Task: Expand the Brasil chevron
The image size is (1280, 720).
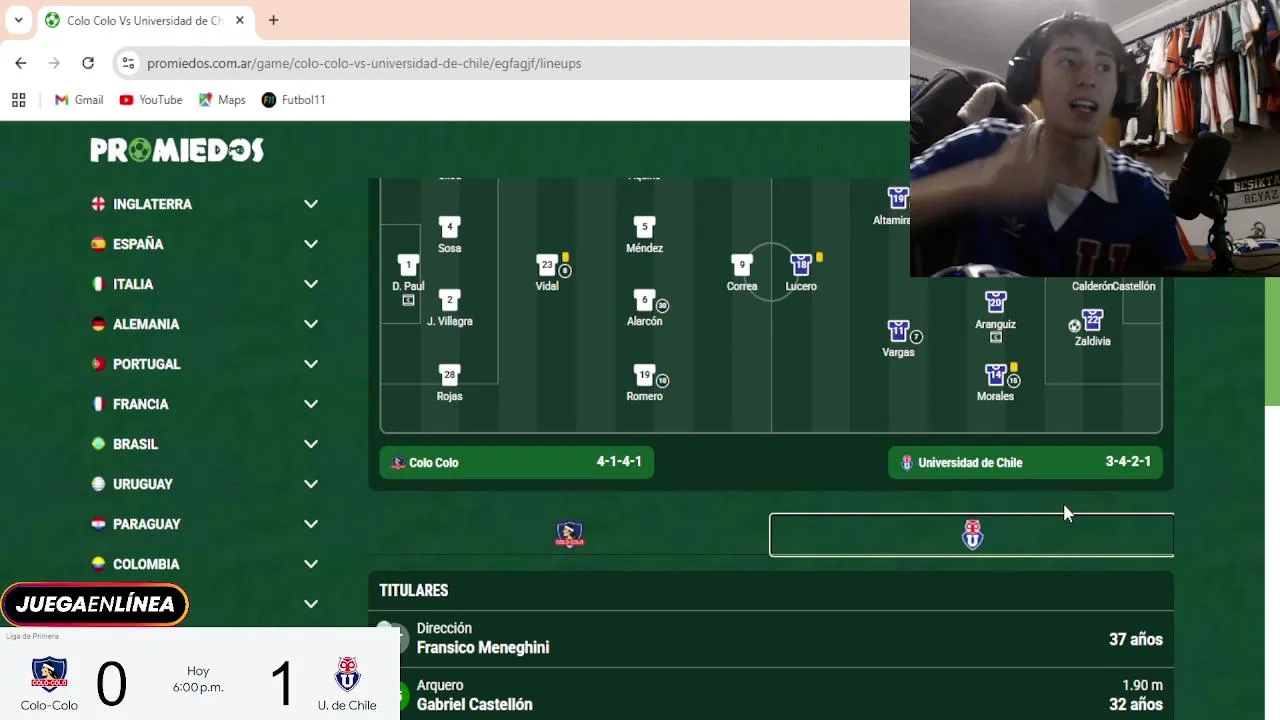Action: point(311,444)
